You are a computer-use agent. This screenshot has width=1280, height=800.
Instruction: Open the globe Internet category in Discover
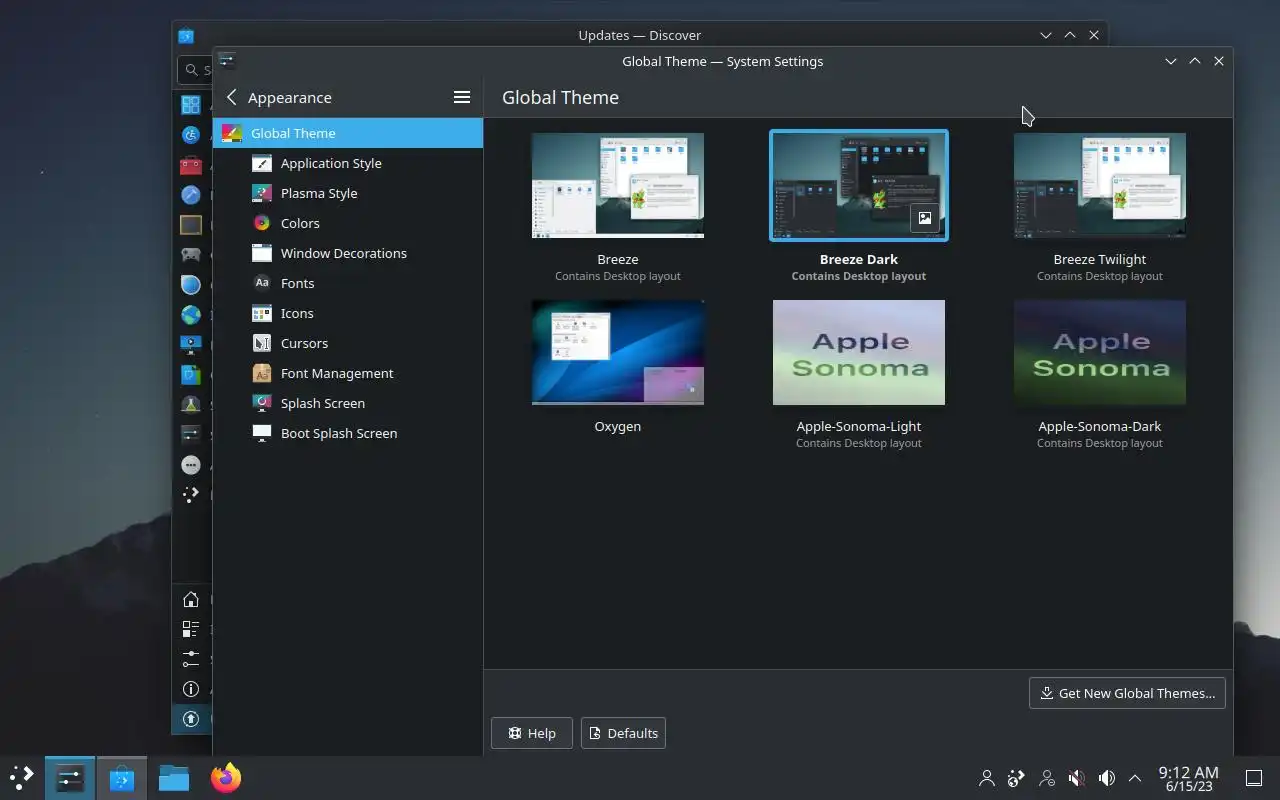pyautogui.click(x=191, y=315)
